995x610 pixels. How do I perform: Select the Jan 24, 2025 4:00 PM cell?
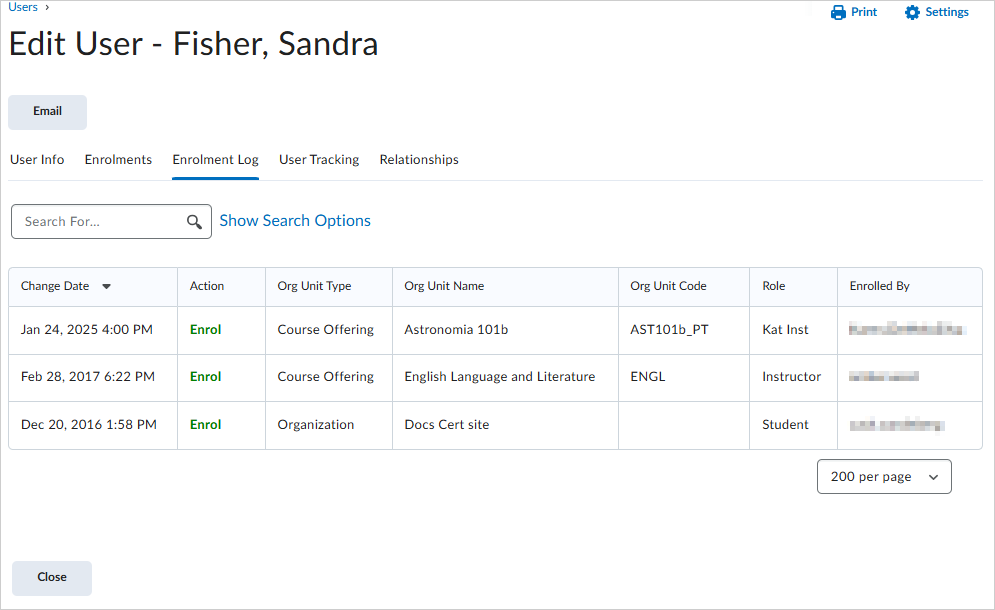(87, 329)
